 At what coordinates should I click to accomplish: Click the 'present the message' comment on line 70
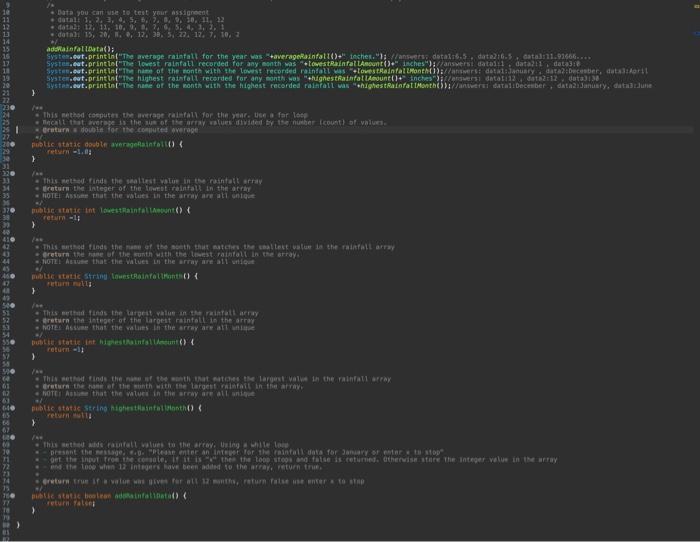[240, 452]
